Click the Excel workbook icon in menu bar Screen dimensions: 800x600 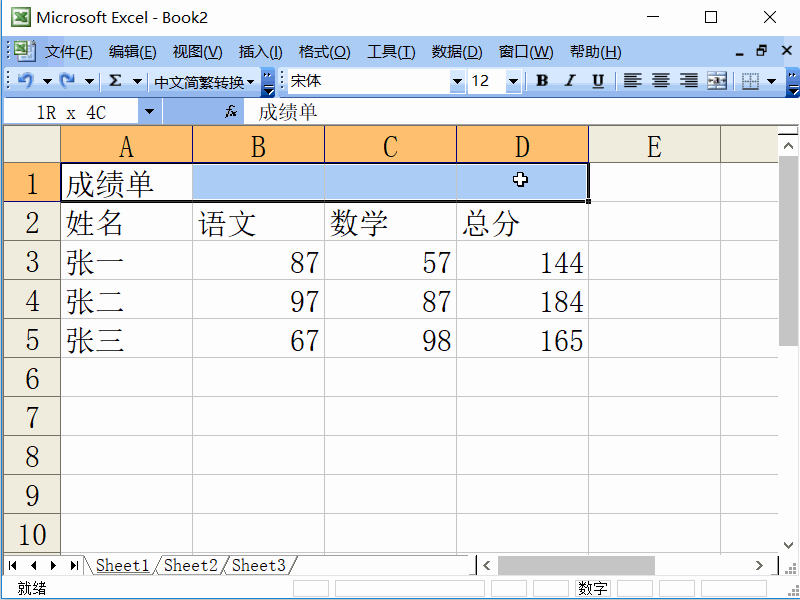24,51
